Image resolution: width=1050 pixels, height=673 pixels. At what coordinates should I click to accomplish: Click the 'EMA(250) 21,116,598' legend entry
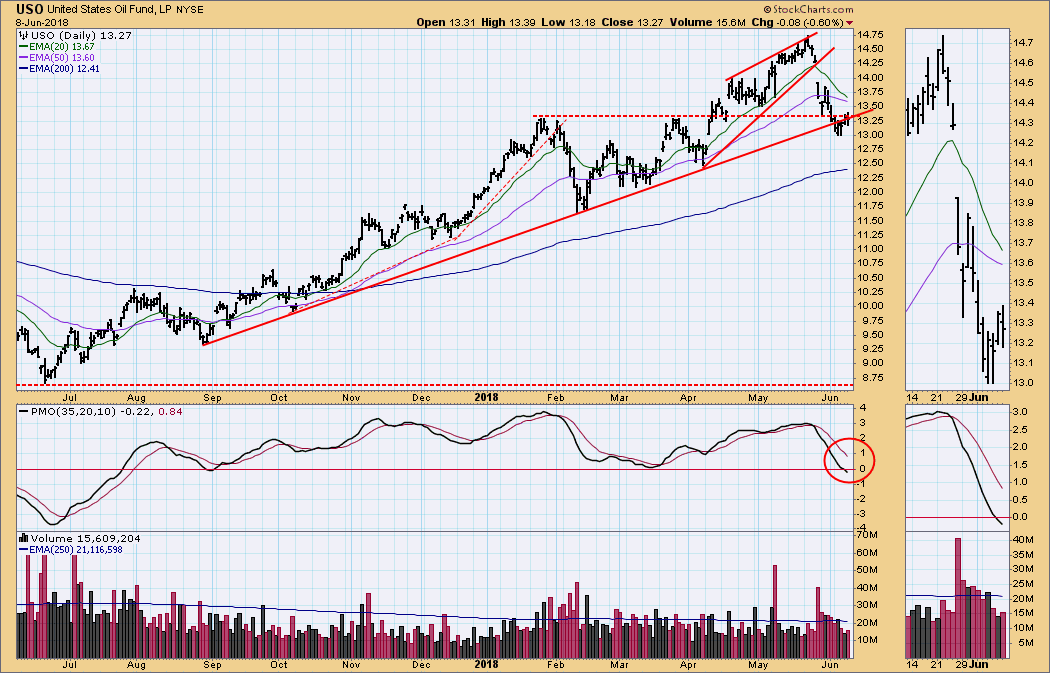pos(76,549)
